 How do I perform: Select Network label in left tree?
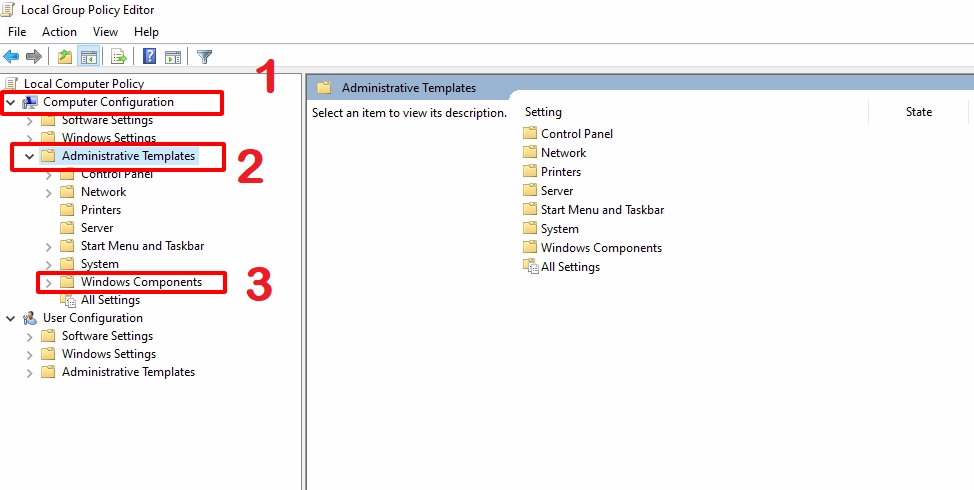pyautogui.click(x=103, y=192)
